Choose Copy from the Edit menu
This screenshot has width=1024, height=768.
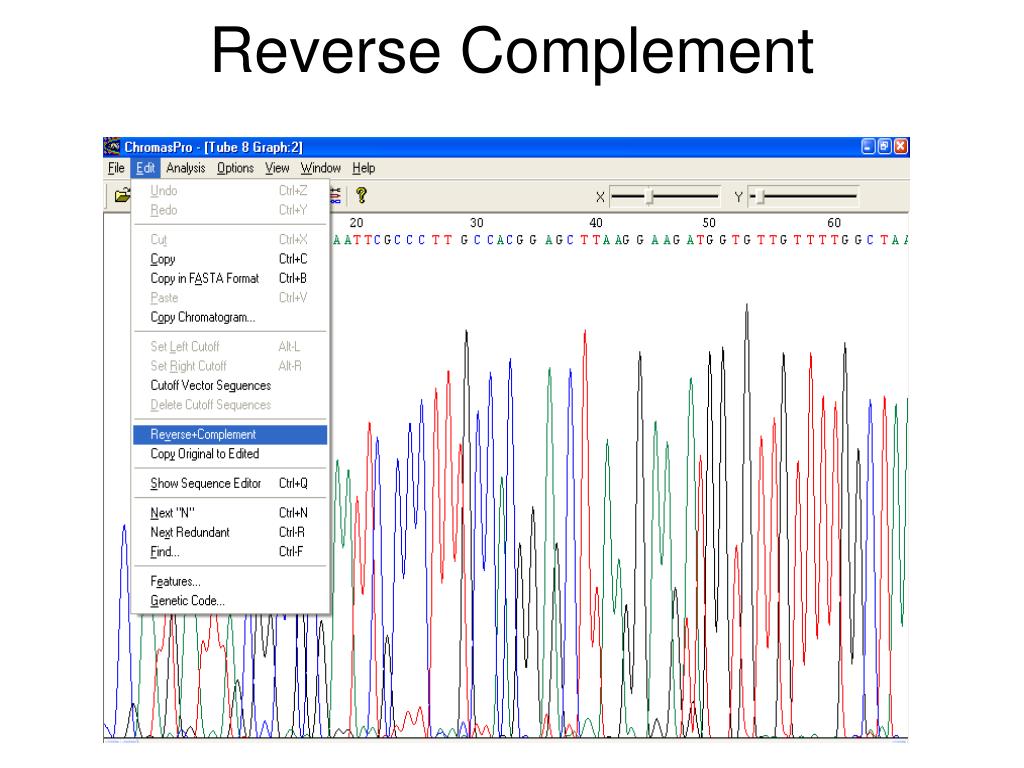coord(230,259)
